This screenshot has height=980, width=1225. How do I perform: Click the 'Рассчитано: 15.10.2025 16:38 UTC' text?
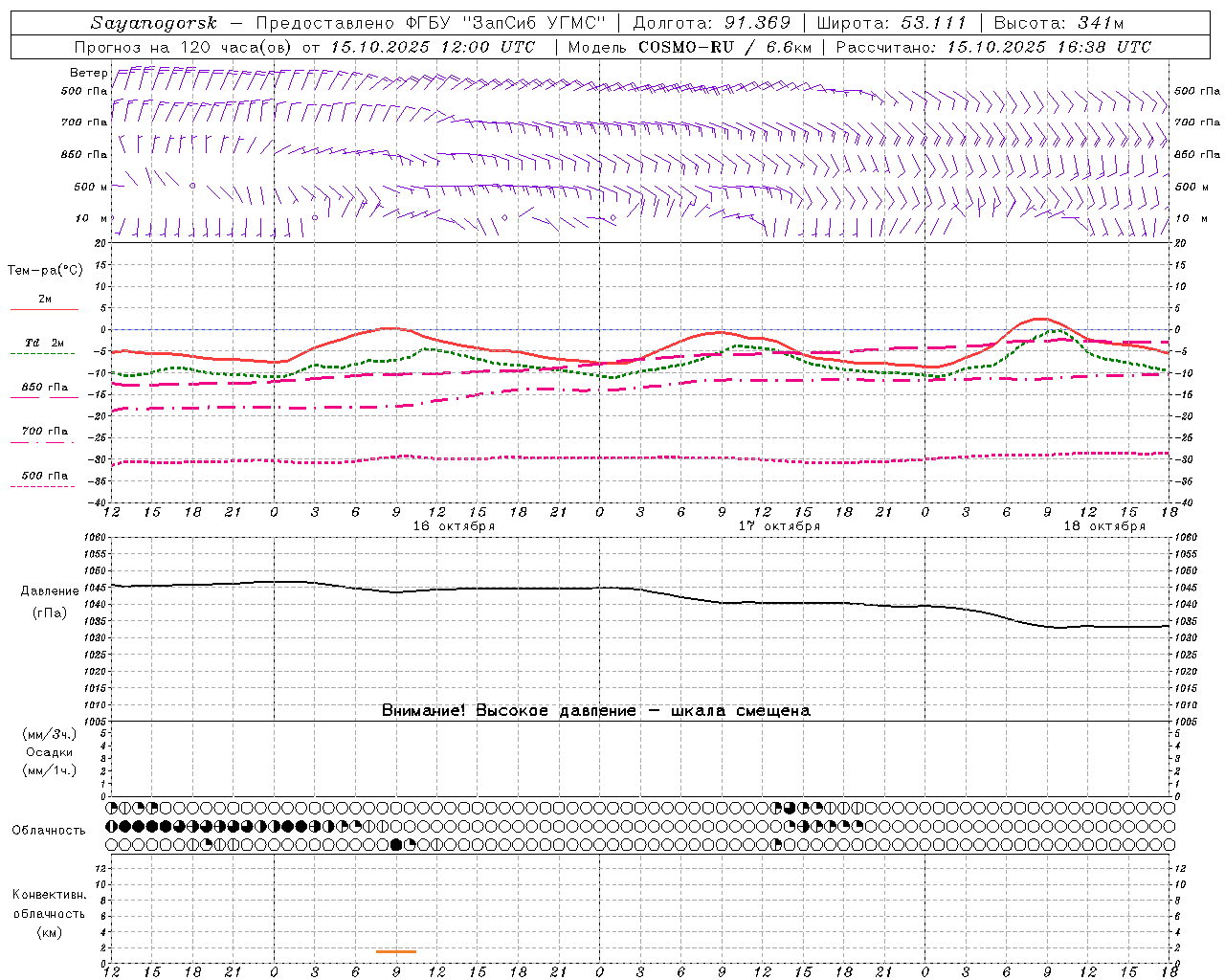tap(993, 47)
